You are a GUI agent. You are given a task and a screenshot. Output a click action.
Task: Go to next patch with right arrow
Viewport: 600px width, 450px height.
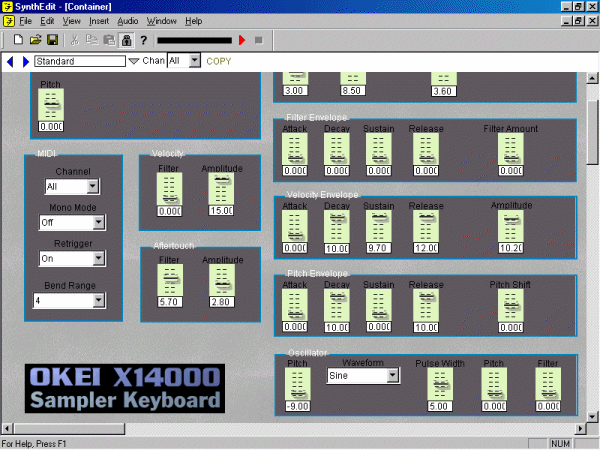[25, 61]
